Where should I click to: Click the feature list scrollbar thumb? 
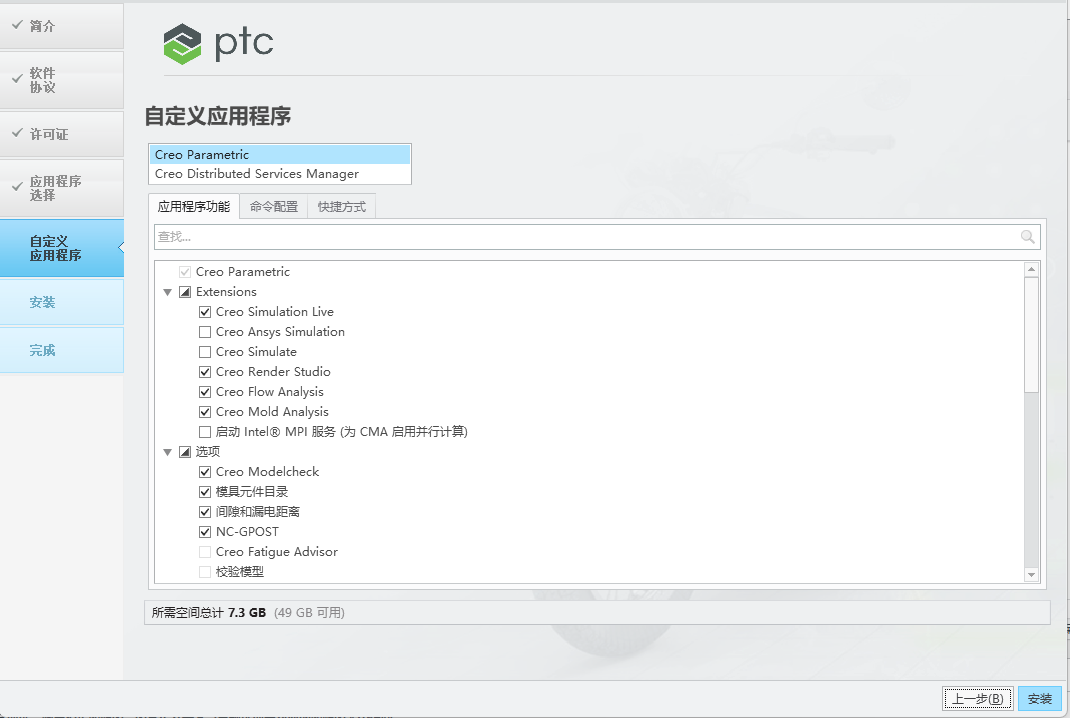tap(1032, 334)
